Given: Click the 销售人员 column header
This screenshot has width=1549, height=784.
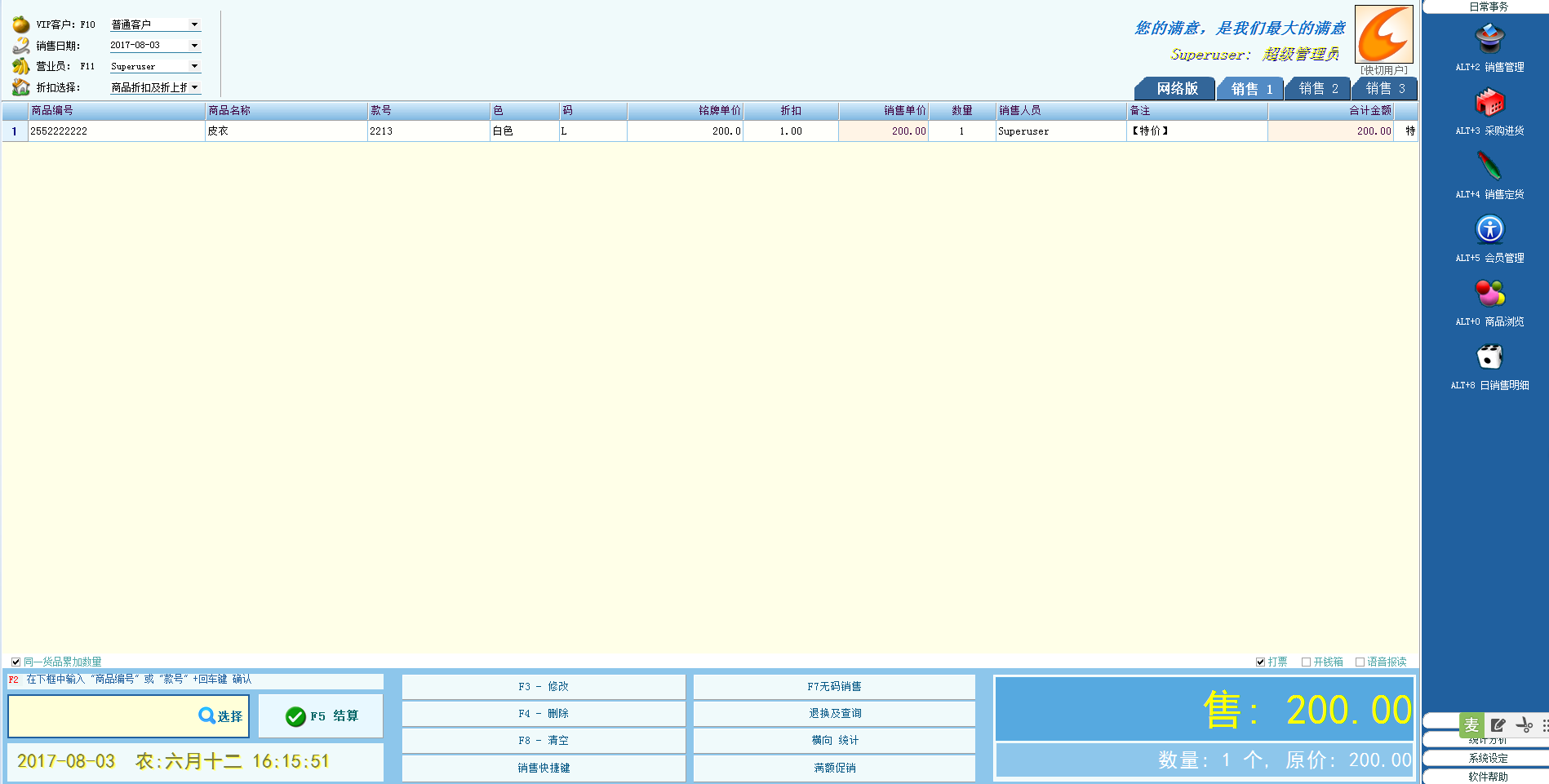Looking at the screenshot, I should tap(1061, 111).
